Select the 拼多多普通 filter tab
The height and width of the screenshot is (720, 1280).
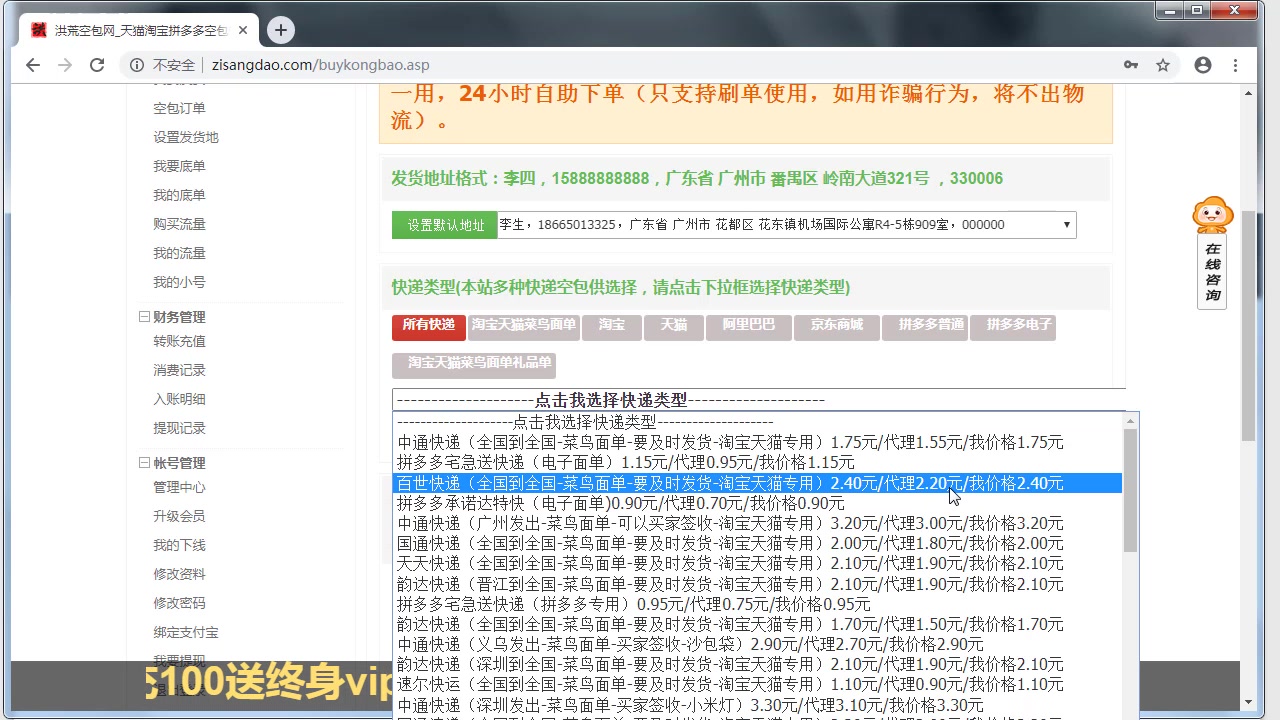(925, 327)
